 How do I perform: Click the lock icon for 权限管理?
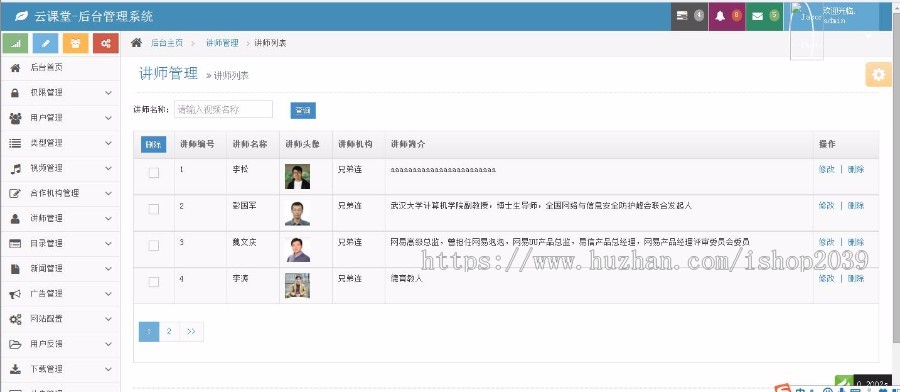15,92
